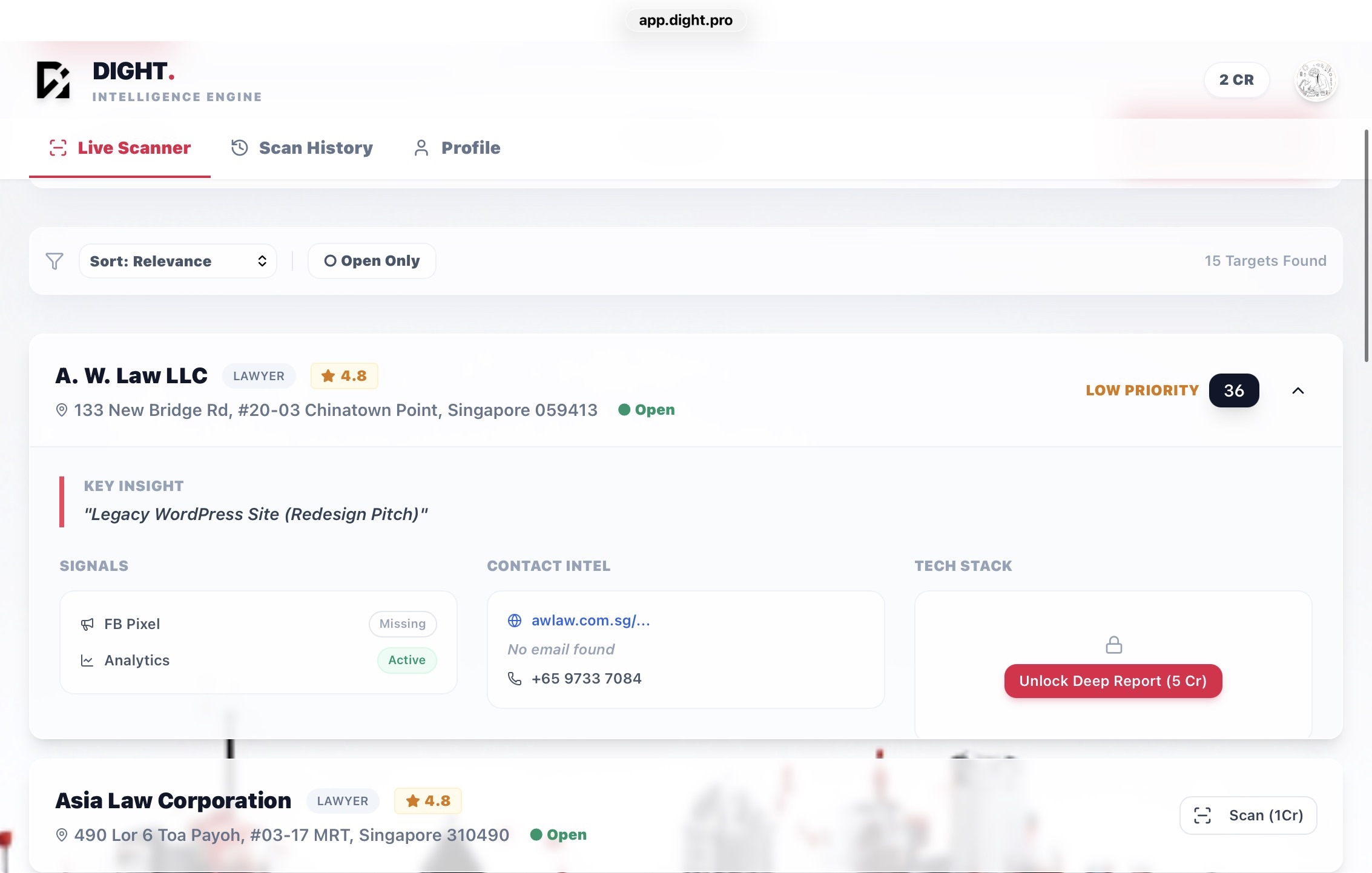Click the location pin for A. W. Law

pos(61,410)
